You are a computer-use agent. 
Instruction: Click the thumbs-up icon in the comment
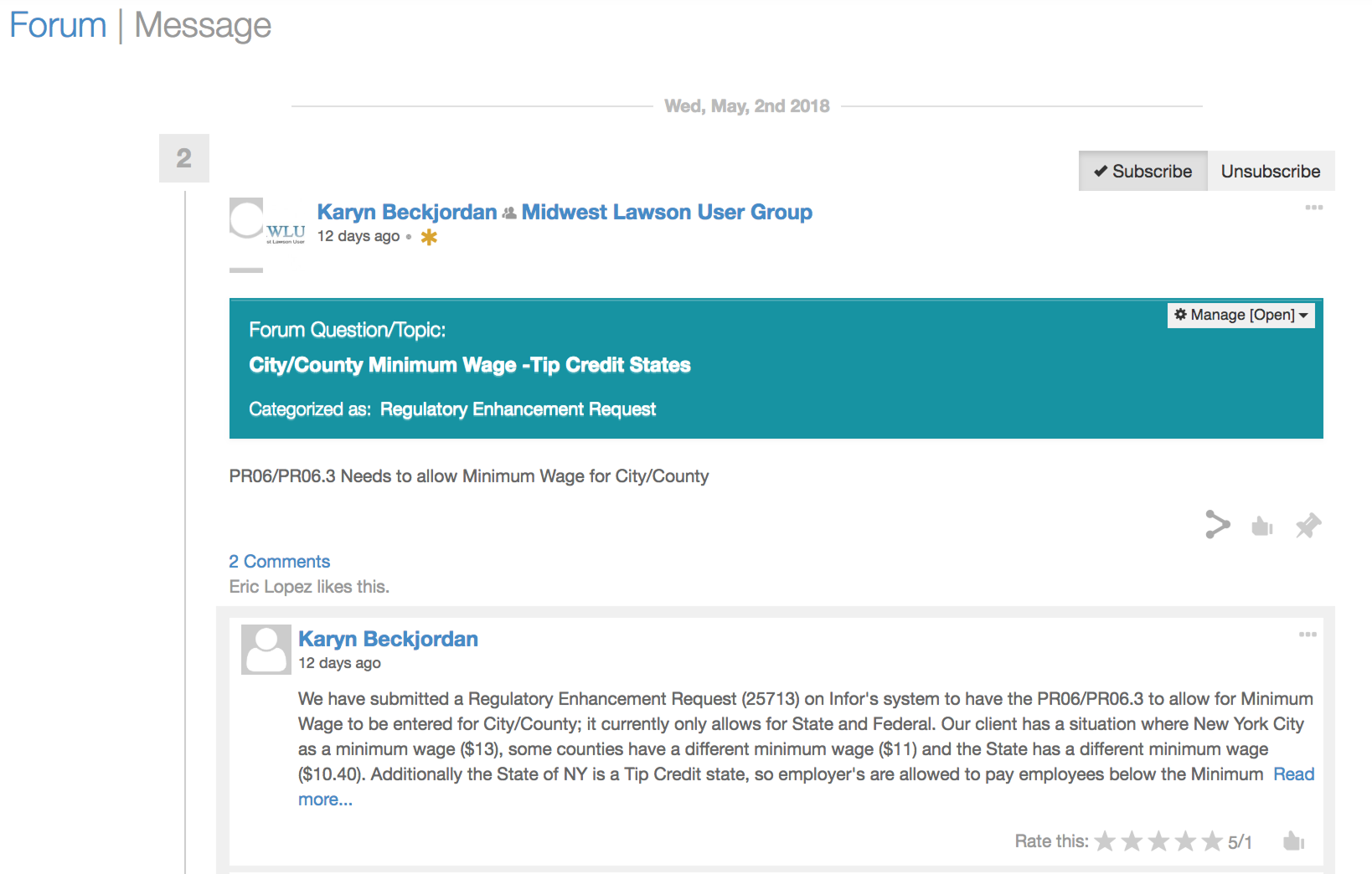click(x=1293, y=841)
